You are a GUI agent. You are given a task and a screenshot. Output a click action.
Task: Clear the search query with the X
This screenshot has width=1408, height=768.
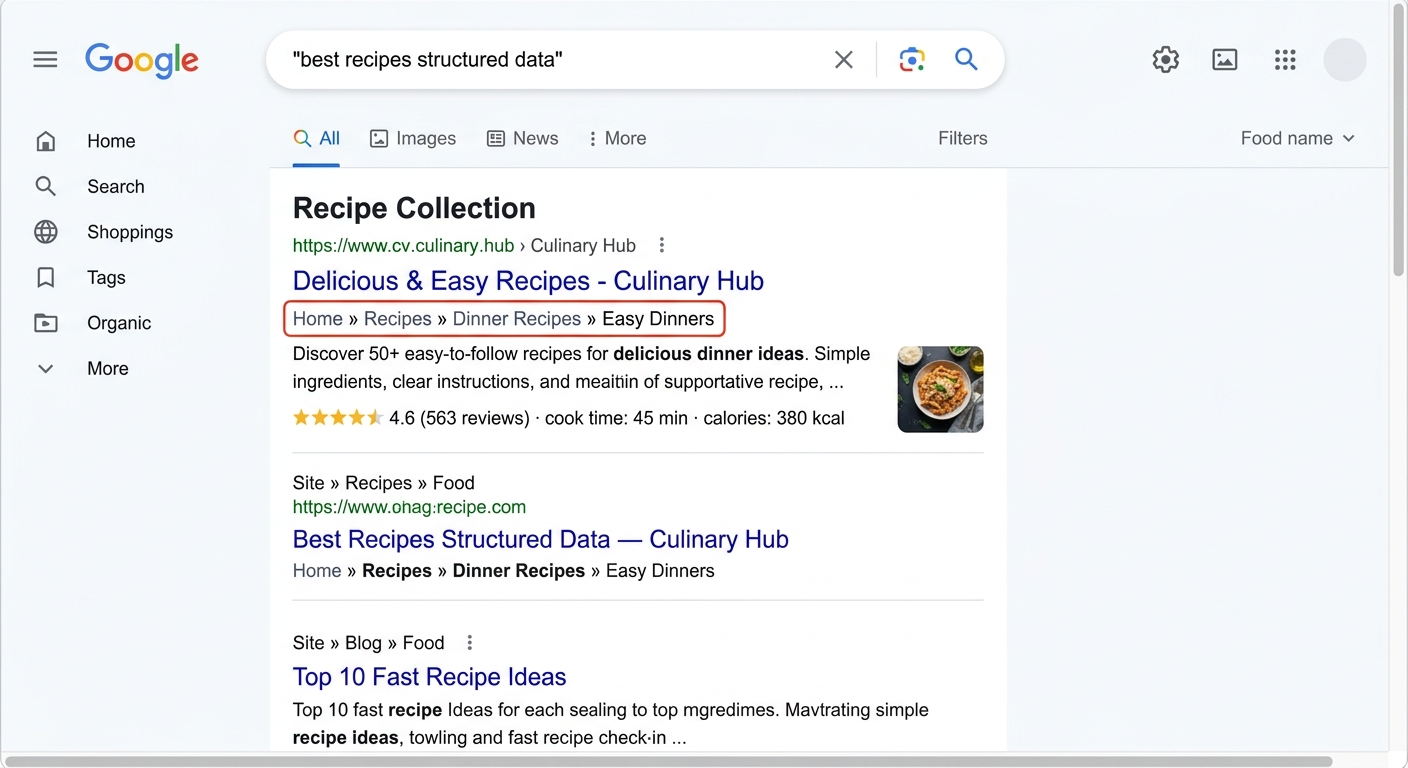pos(843,59)
